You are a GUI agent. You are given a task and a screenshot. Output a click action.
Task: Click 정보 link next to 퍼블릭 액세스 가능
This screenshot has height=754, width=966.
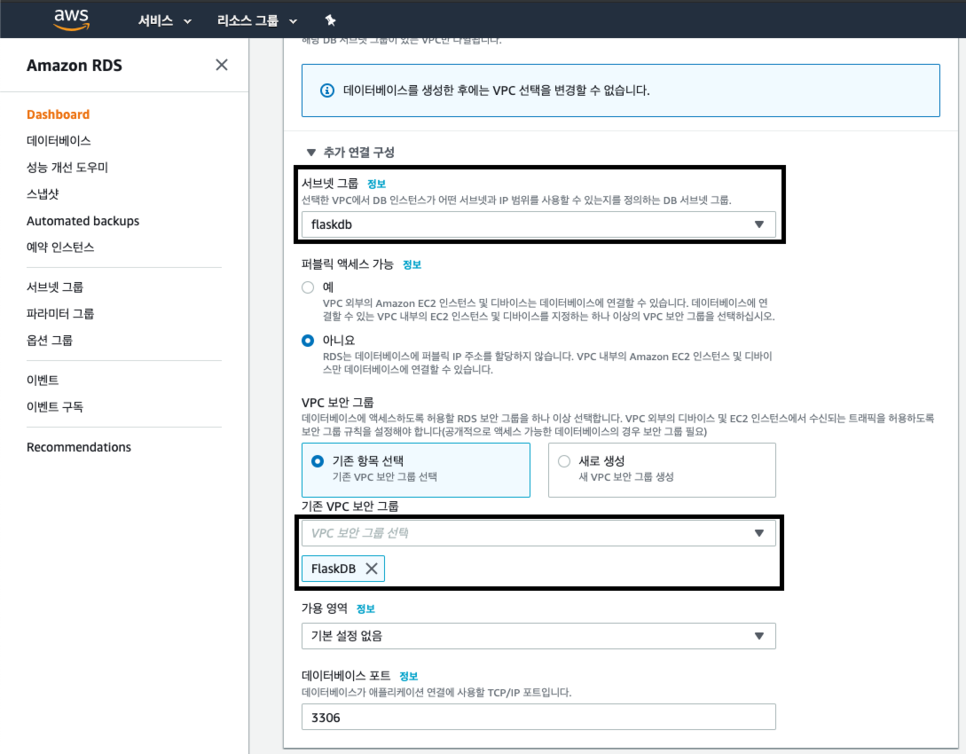click(x=412, y=265)
